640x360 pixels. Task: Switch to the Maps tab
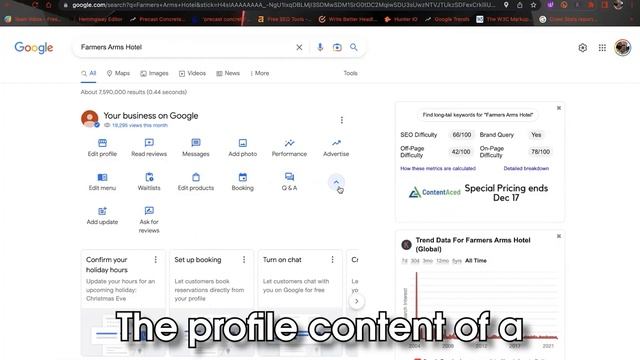point(118,73)
